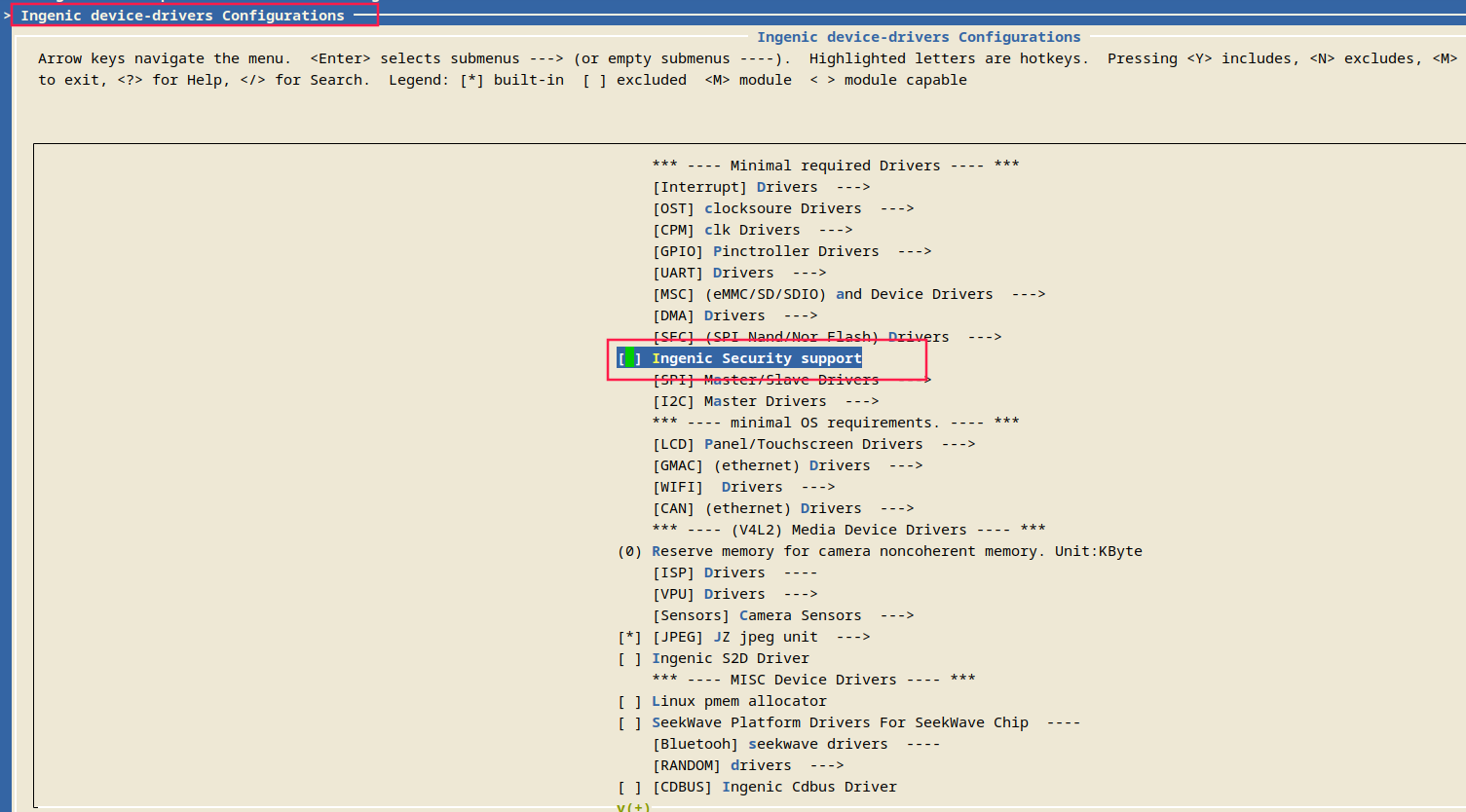Choose the [I2C] Master Drivers entry
1466x812 pixels.
tap(766, 401)
